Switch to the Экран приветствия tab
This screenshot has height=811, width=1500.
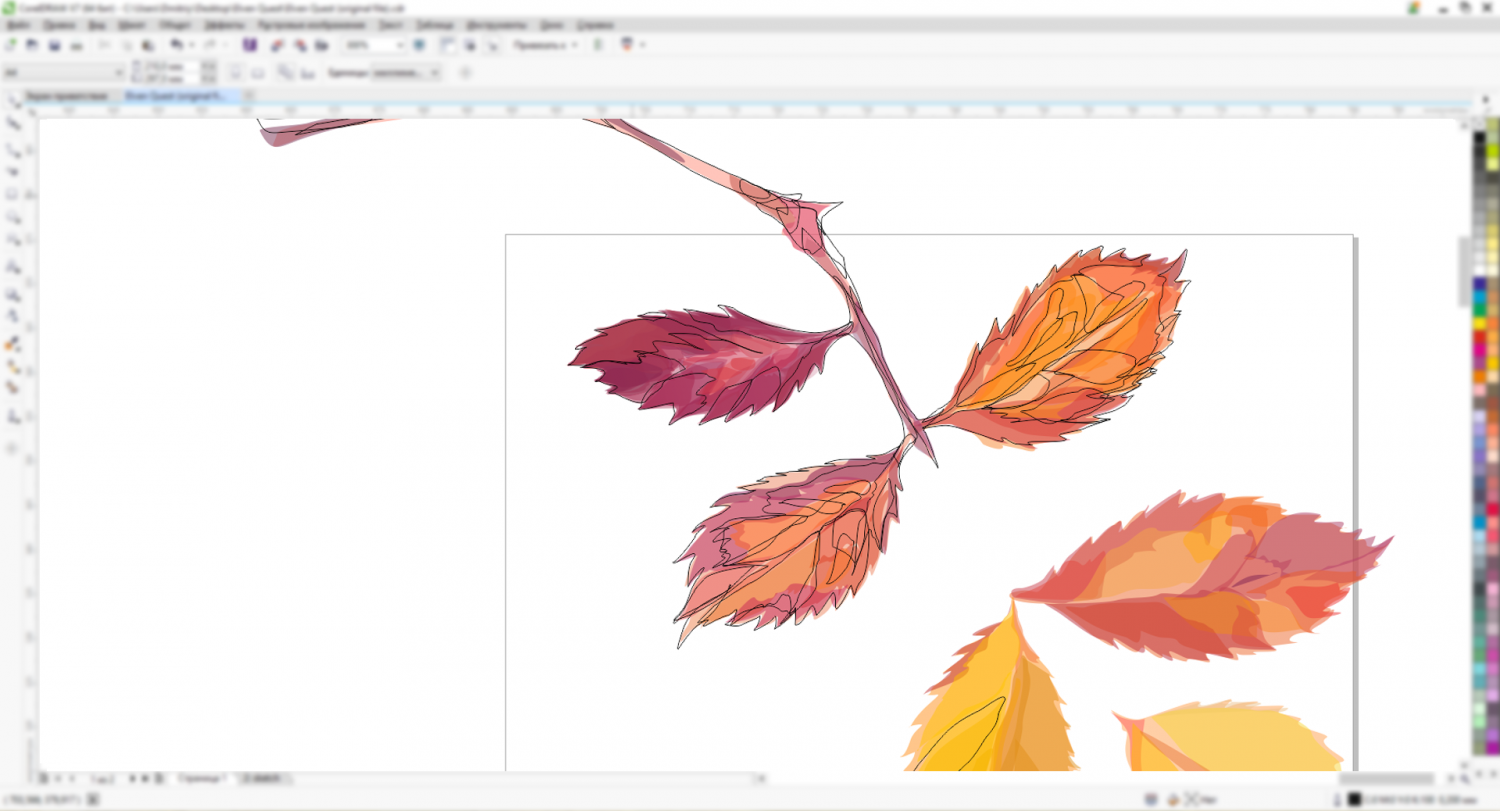point(66,96)
